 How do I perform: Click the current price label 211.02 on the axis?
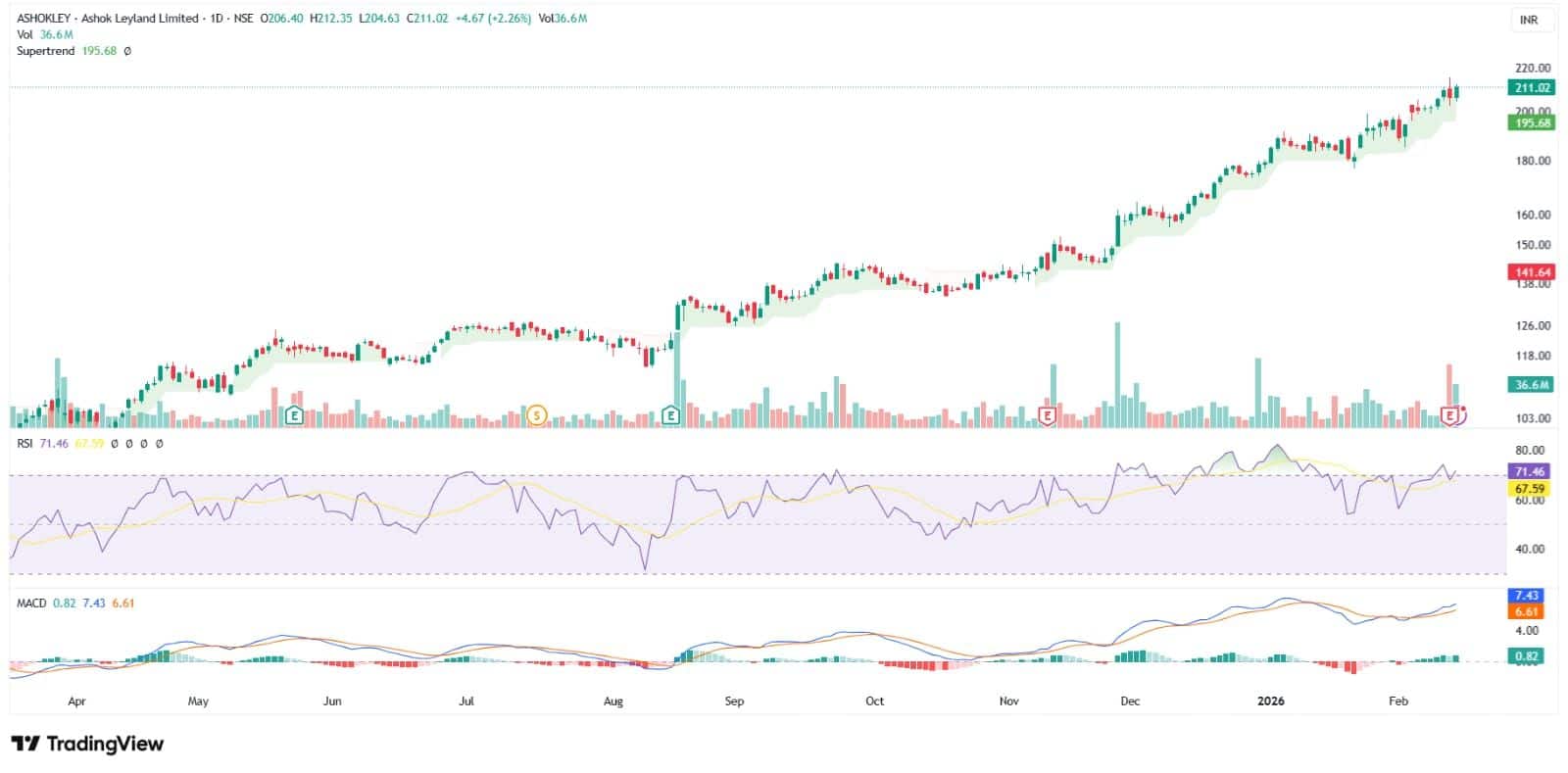[1533, 87]
